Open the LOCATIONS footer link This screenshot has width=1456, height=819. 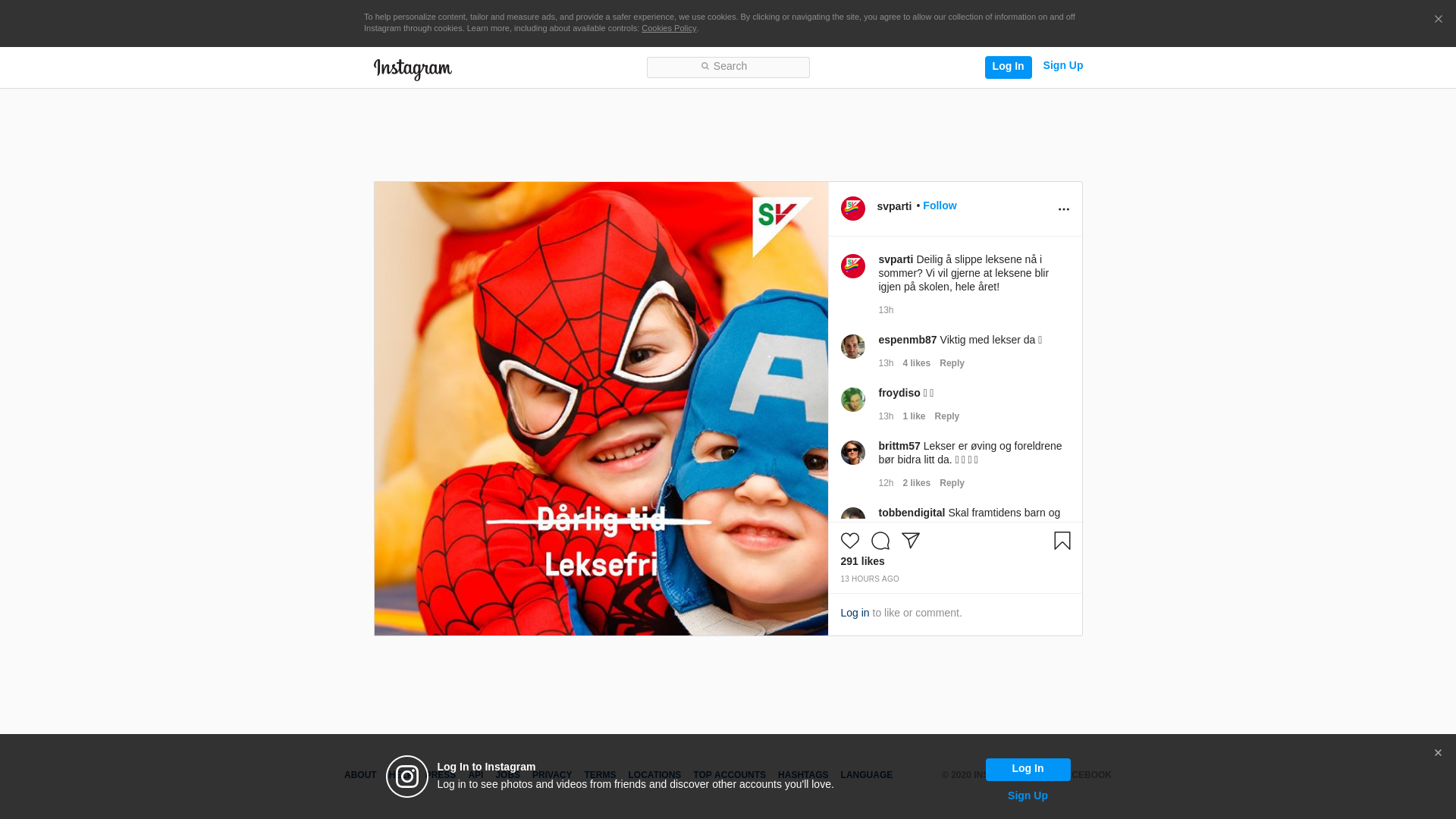tap(654, 775)
